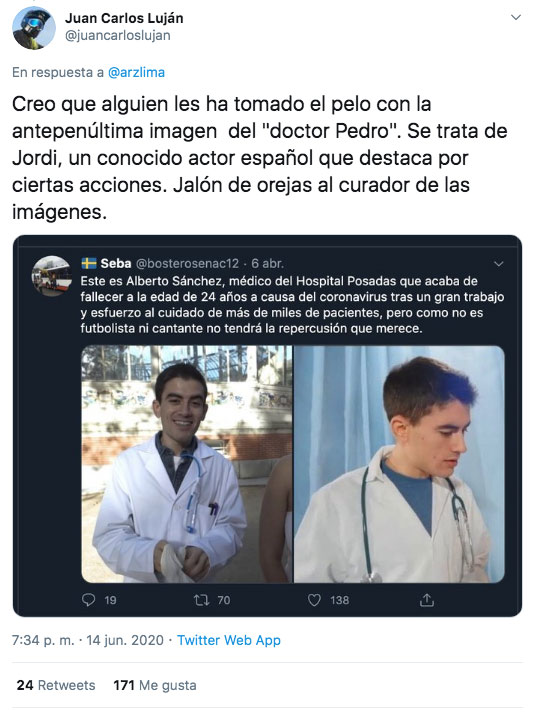View the 171 Me gusta list
Viewport: 535px width, 712px height.
pyautogui.click(x=155, y=685)
